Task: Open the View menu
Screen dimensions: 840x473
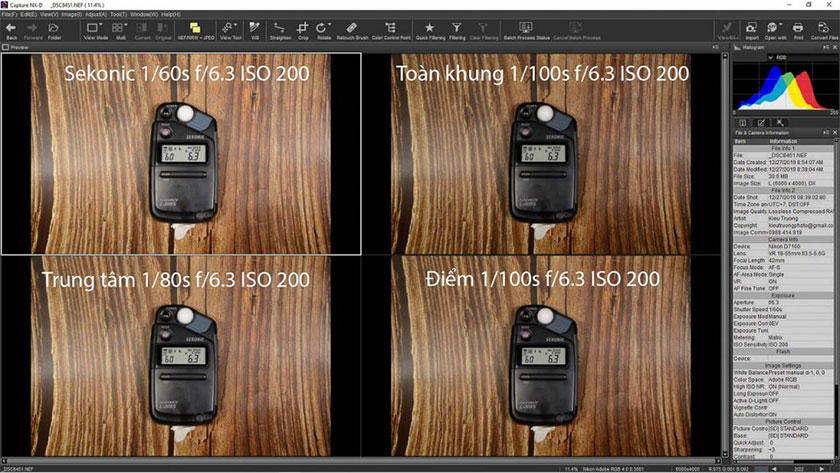Action: pyautogui.click(x=49, y=14)
